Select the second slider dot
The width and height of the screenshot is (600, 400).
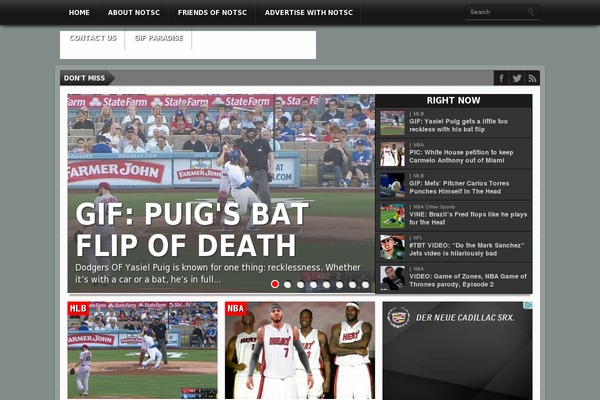(288, 284)
